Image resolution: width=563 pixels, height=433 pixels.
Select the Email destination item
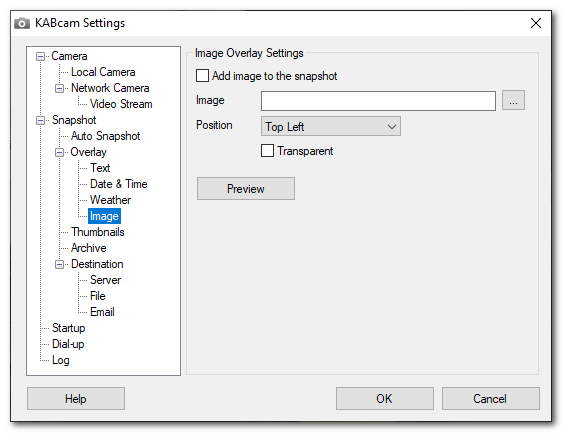(x=102, y=312)
